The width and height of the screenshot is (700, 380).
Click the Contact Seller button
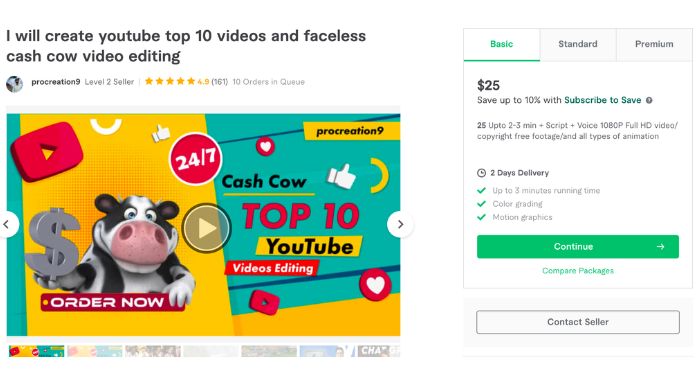578,322
